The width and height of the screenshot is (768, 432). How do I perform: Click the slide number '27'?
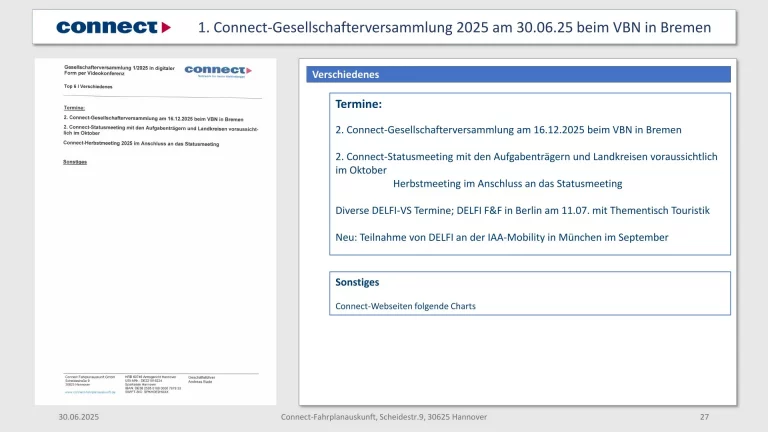click(704, 417)
